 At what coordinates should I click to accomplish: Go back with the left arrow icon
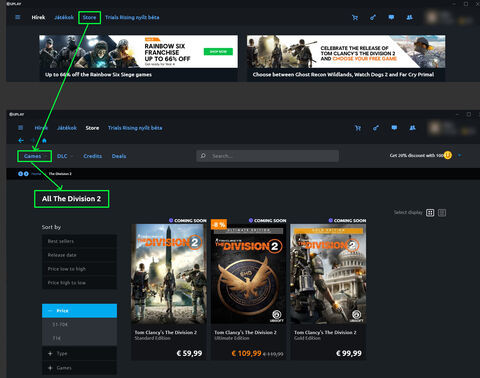21,140
